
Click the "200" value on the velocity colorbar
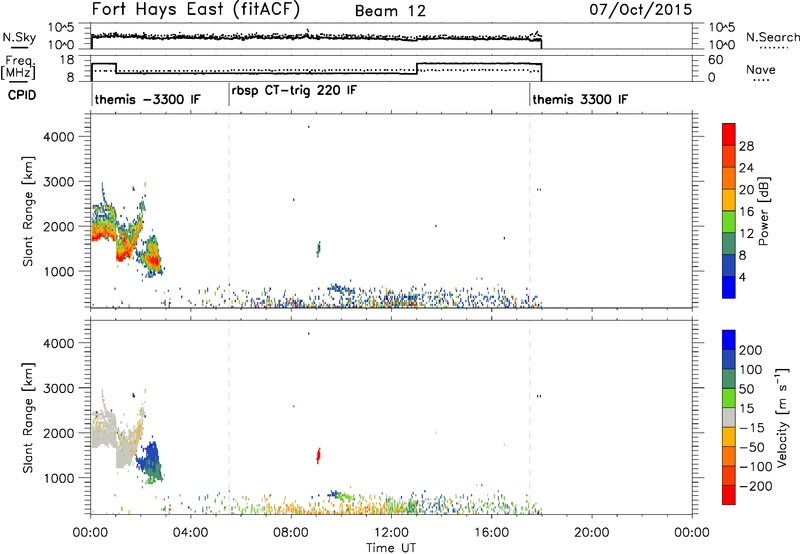point(751,350)
